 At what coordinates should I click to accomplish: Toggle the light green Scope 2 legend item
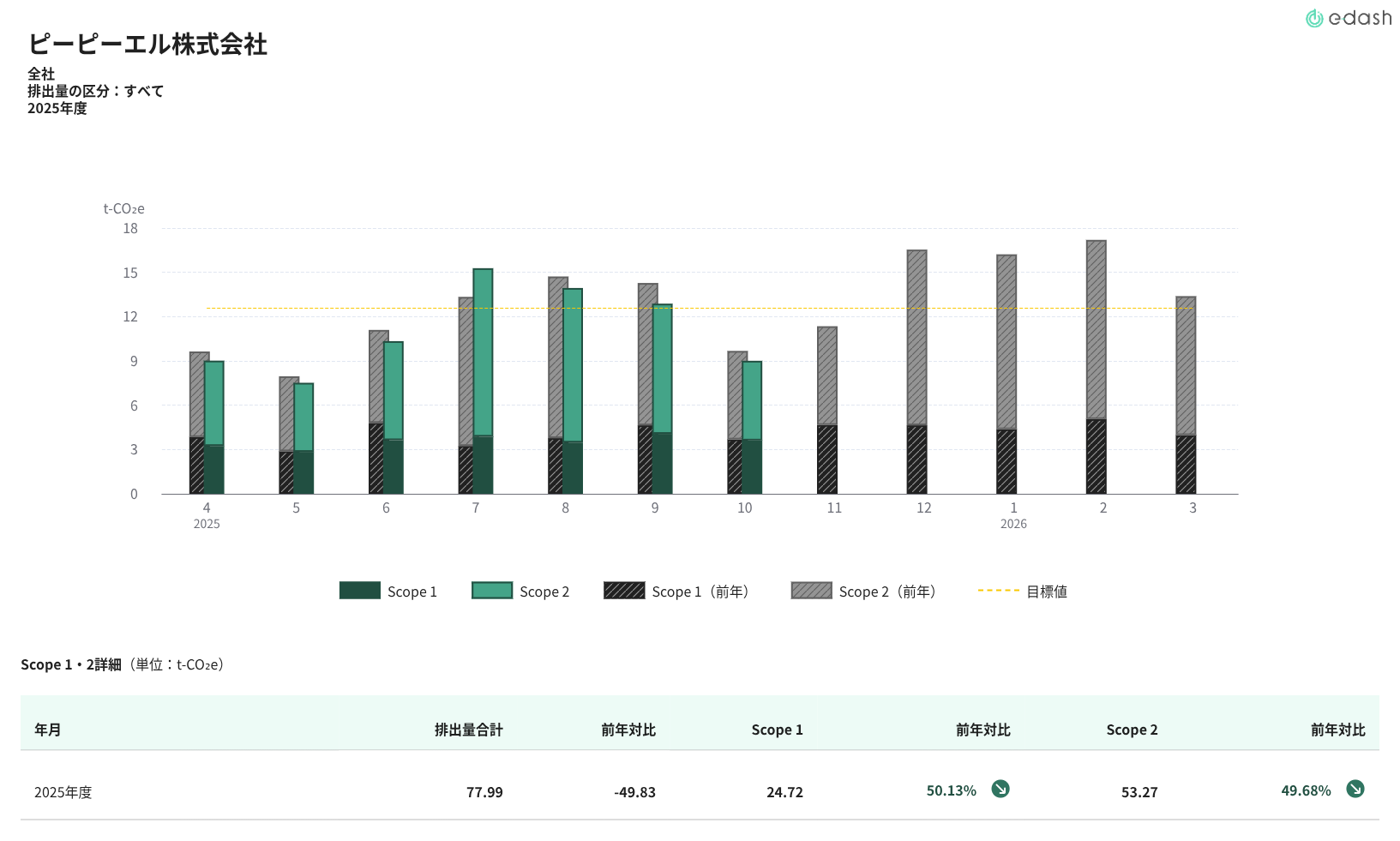click(x=520, y=592)
